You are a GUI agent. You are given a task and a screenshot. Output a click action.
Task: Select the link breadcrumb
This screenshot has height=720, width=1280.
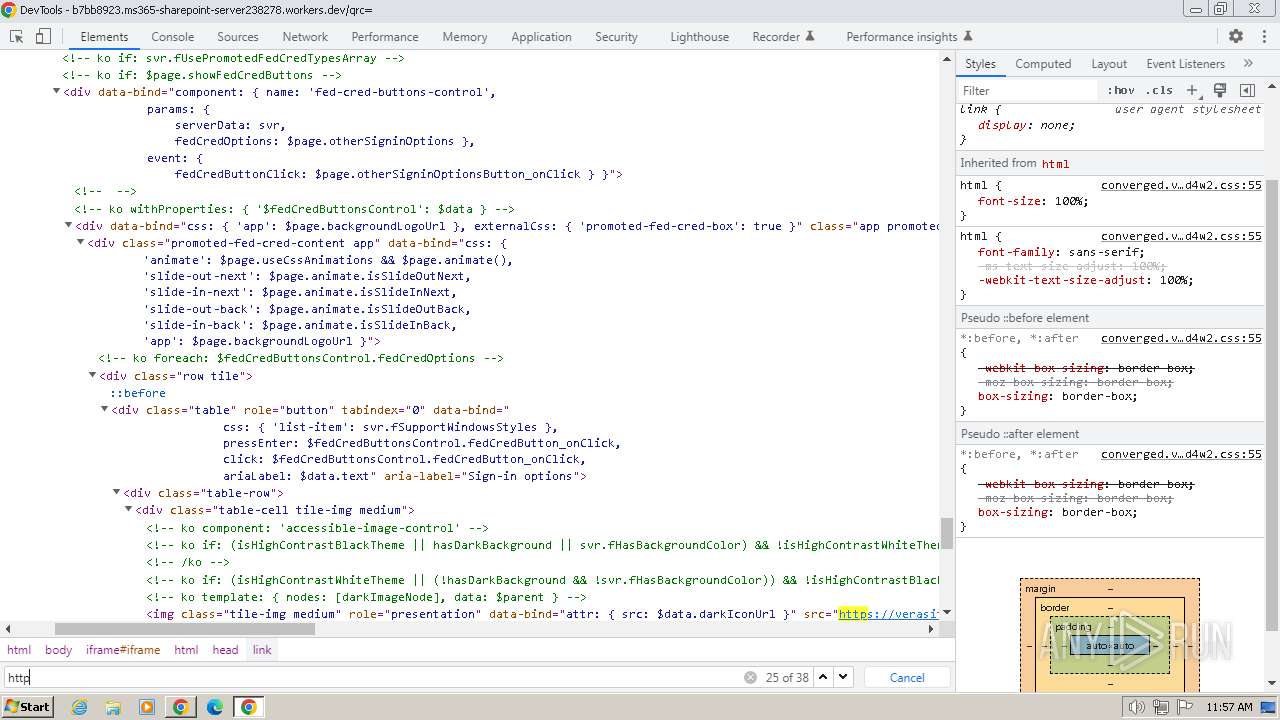(262, 650)
